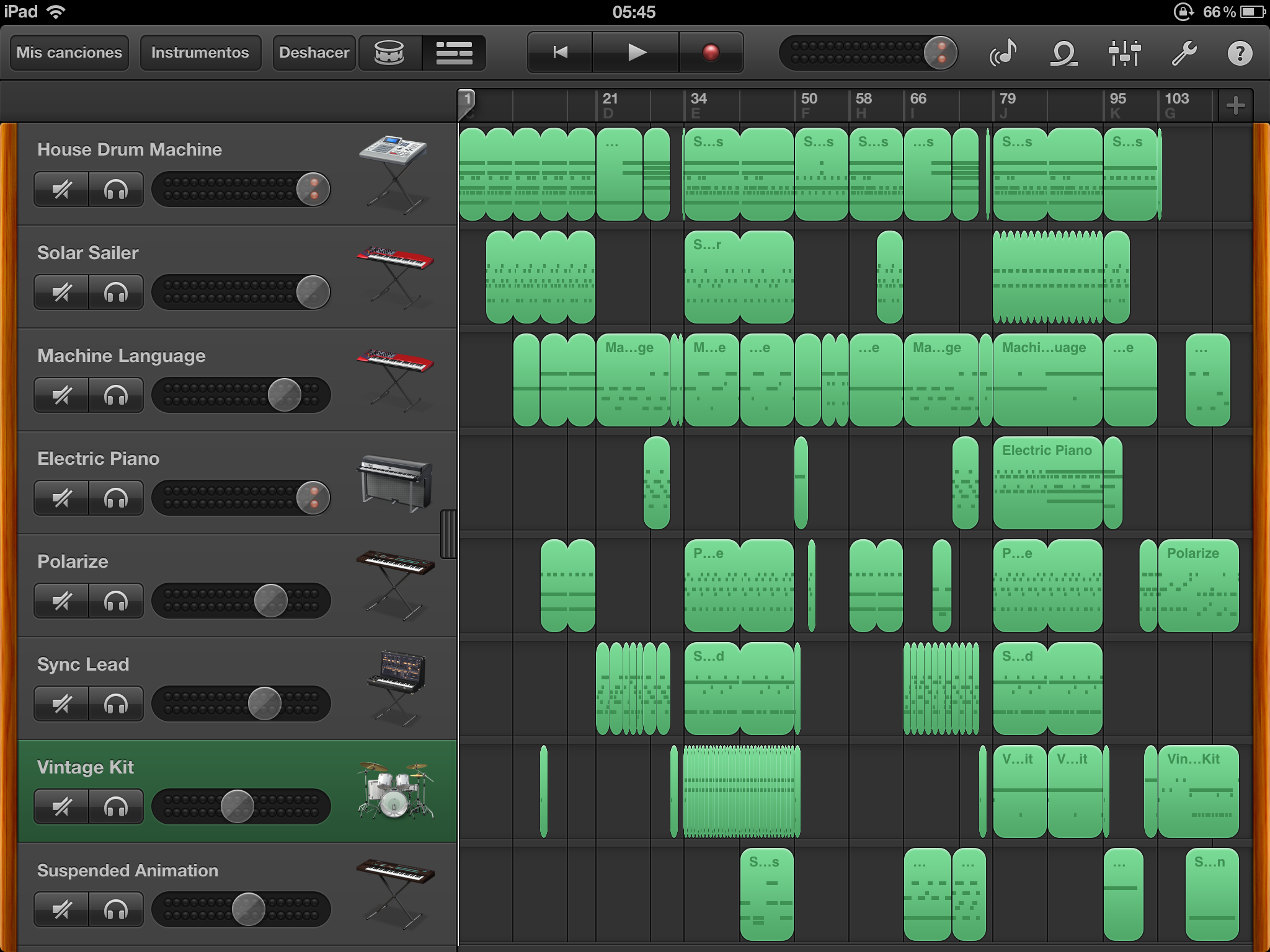Switch to the tracks view icon
Image resolution: width=1270 pixels, height=952 pixels.
(x=454, y=53)
